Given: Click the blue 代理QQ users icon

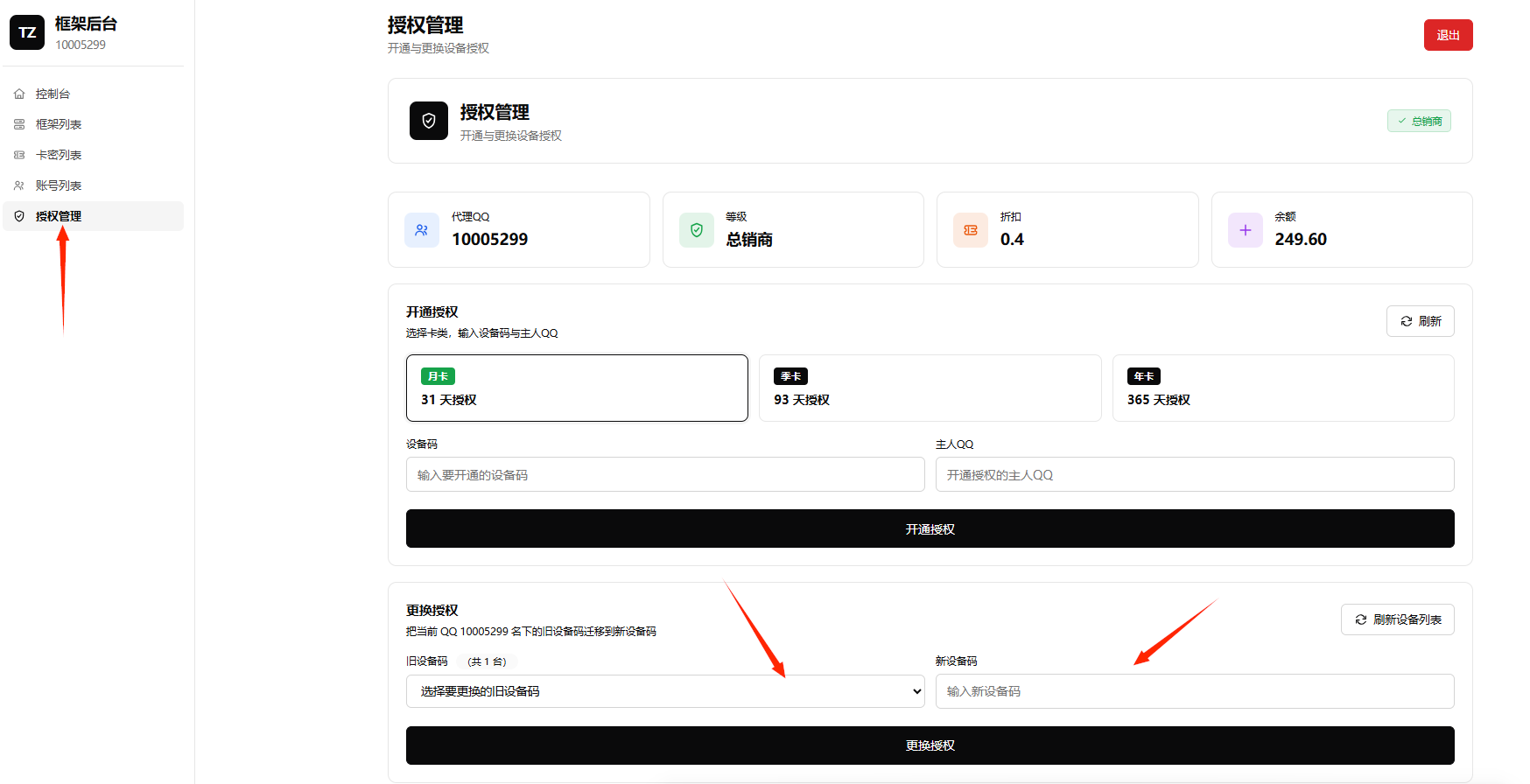Looking at the screenshot, I should [422, 230].
